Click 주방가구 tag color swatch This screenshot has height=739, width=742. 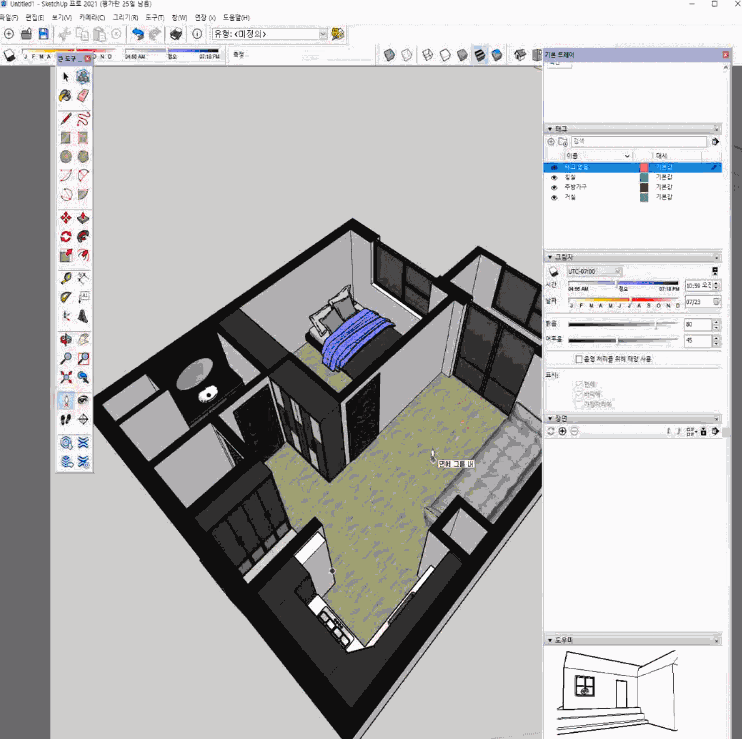coord(644,187)
